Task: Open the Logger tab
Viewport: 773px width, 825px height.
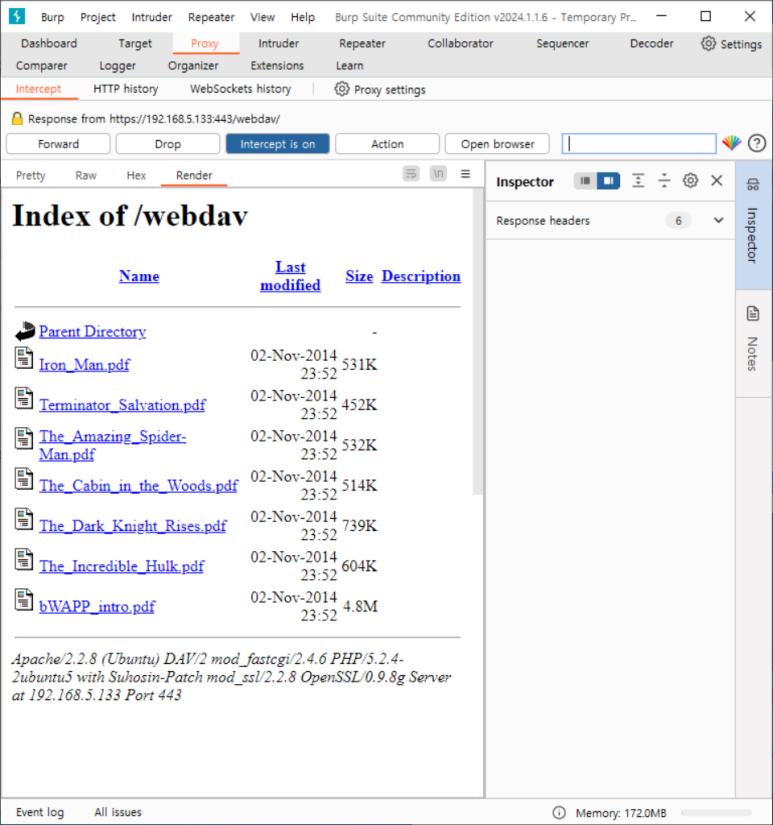Action: pos(117,65)
